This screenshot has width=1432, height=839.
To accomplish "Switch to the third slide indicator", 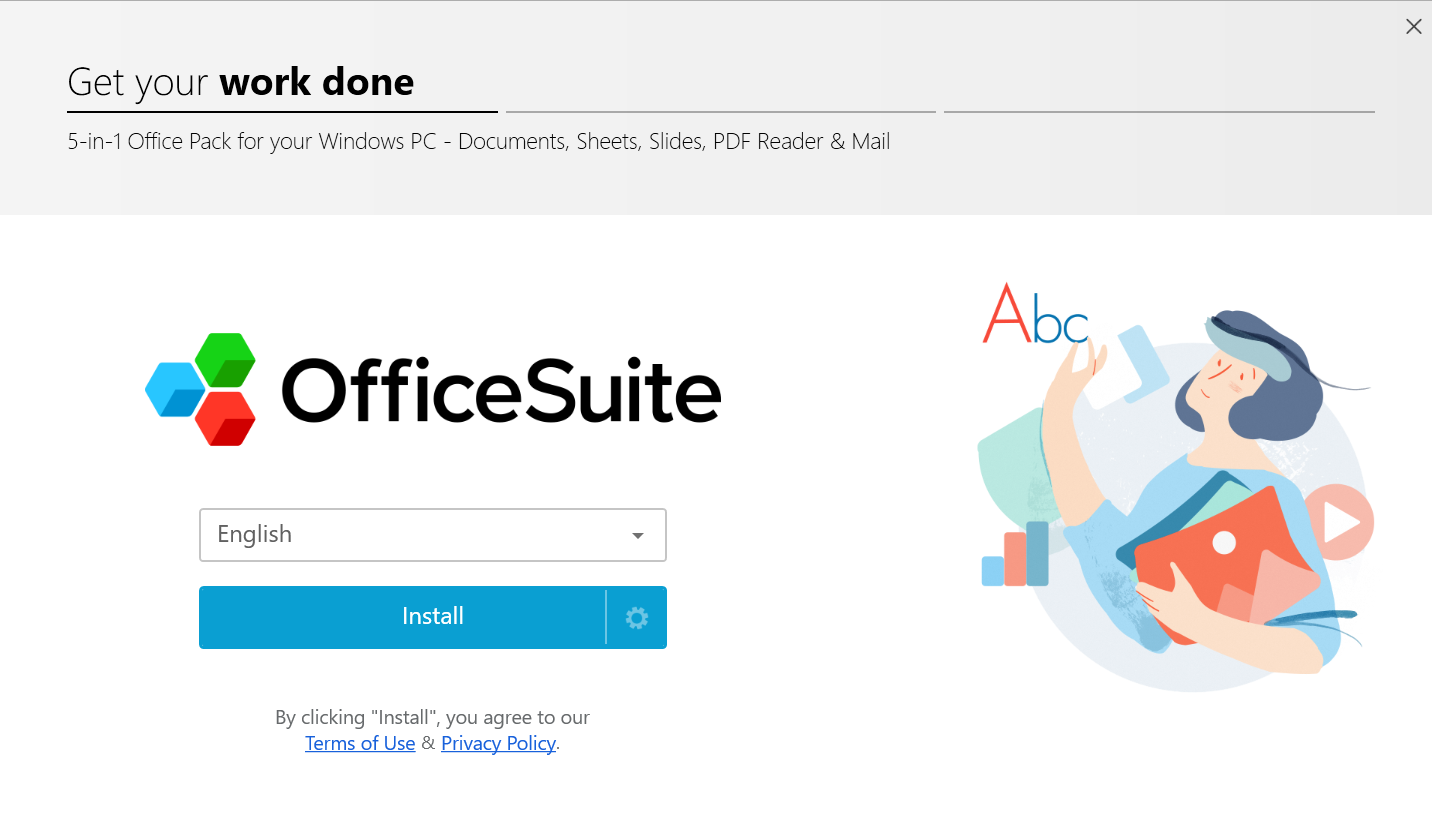I will (x=1159, y=112).
